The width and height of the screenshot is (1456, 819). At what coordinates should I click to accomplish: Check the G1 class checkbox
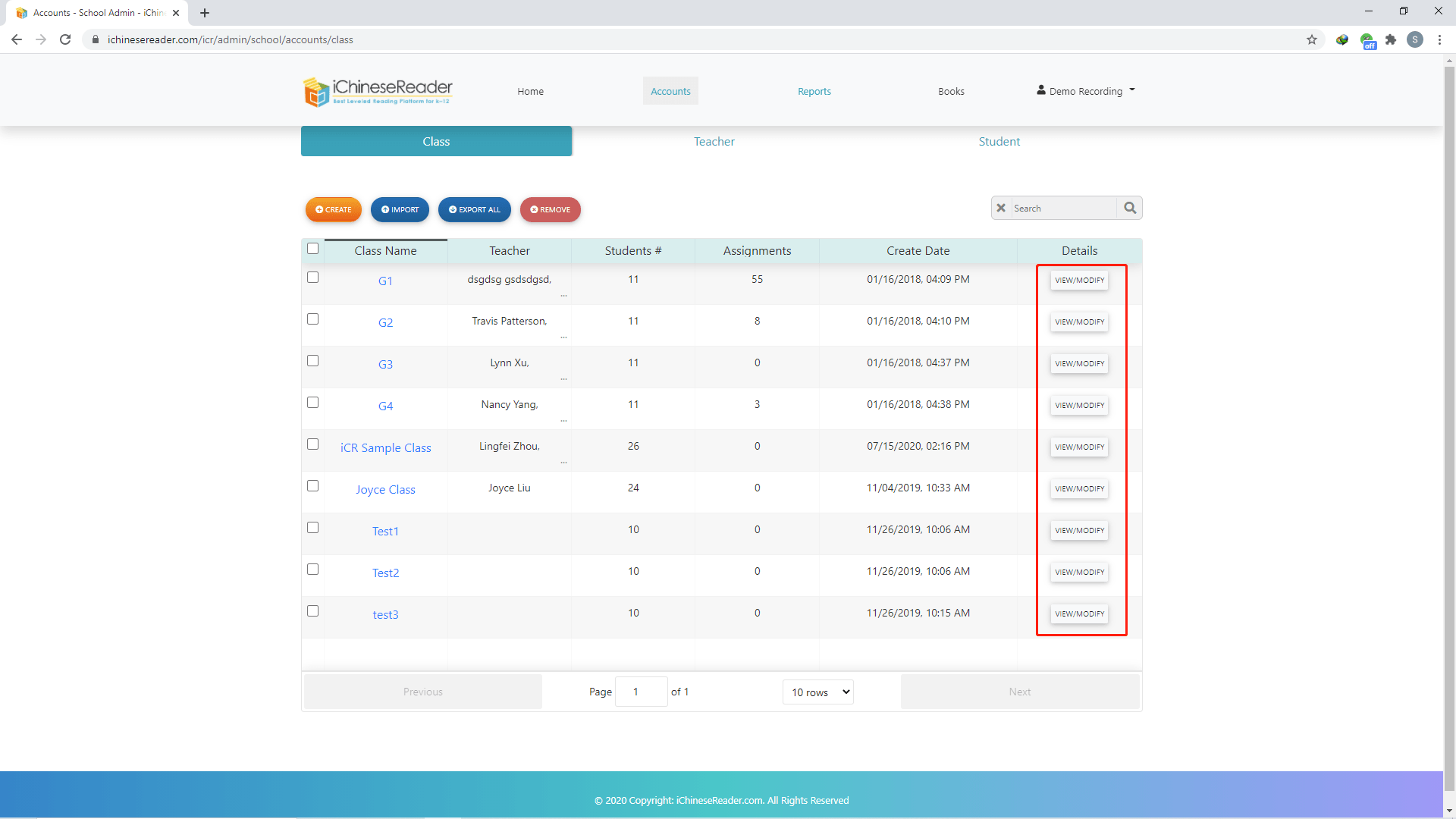click(x=312, y=278)
